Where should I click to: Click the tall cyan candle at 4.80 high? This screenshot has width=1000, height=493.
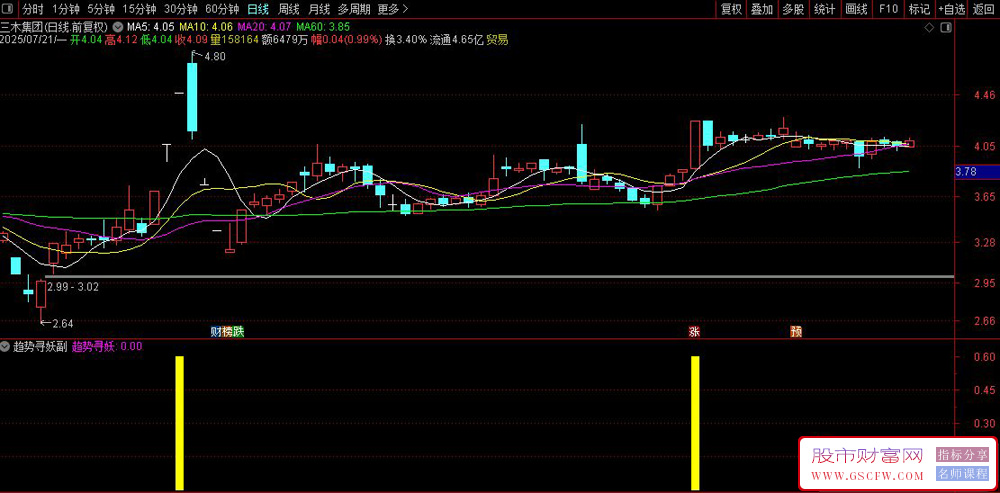pyautogui.click(x=192, y=97)
